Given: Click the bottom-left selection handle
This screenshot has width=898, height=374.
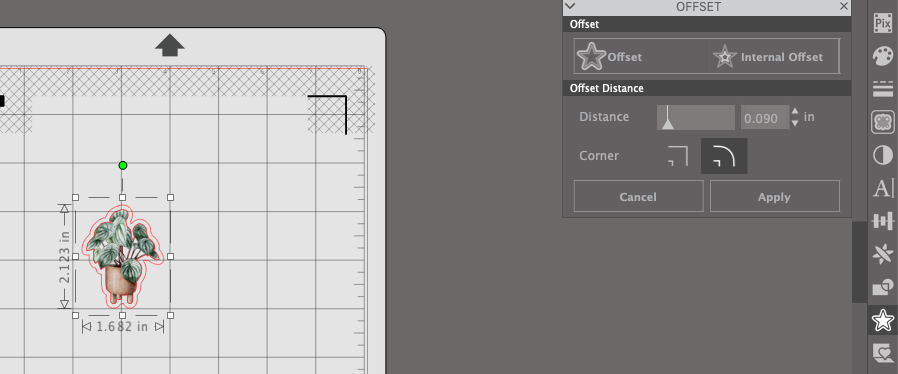Looking at the screenshot, I should (76, 316).
